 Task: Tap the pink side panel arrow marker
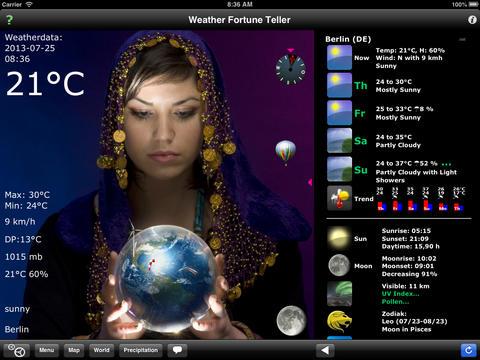coord(310,182)
